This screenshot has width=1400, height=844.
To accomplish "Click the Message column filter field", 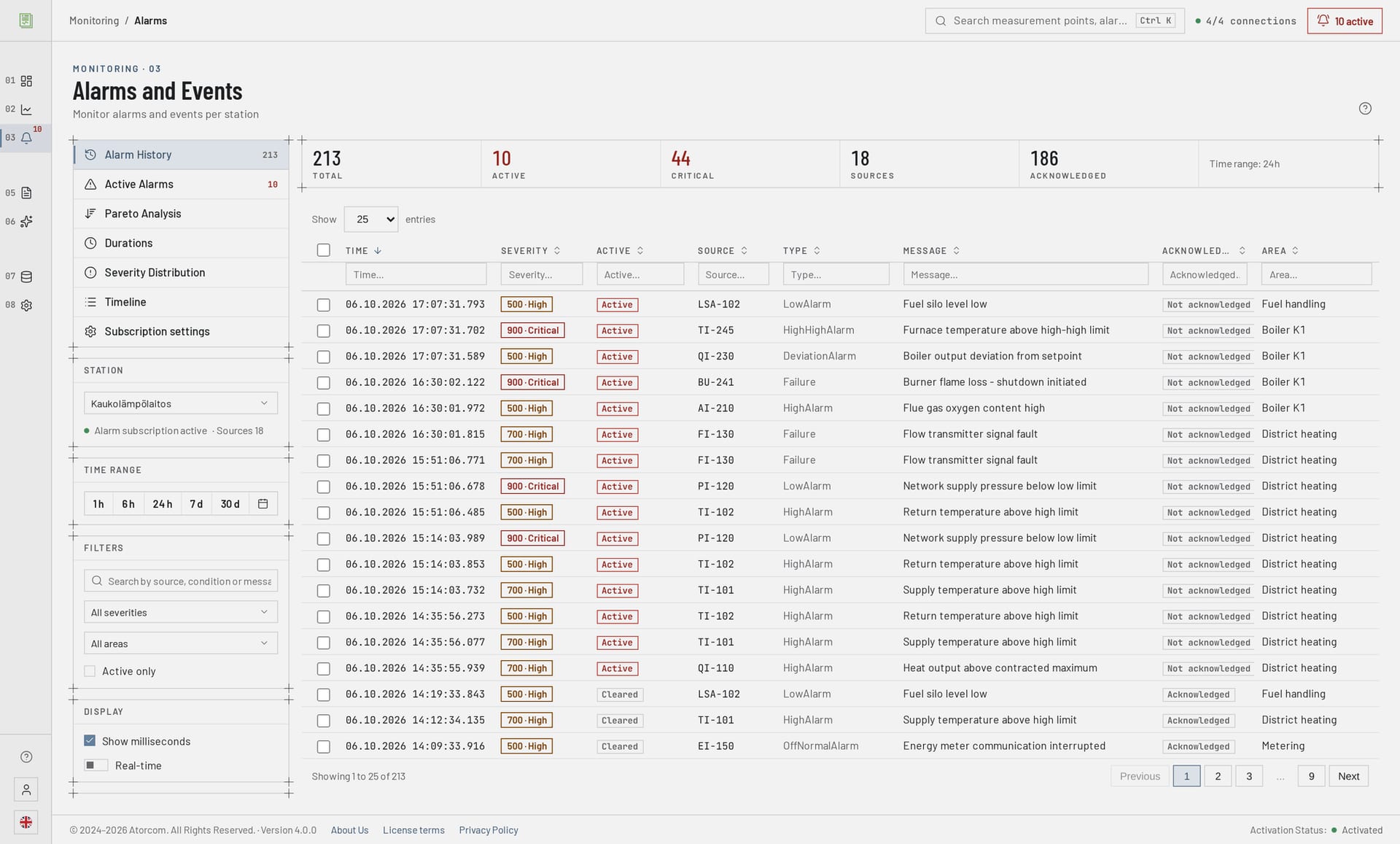I will click(1025, 275).
